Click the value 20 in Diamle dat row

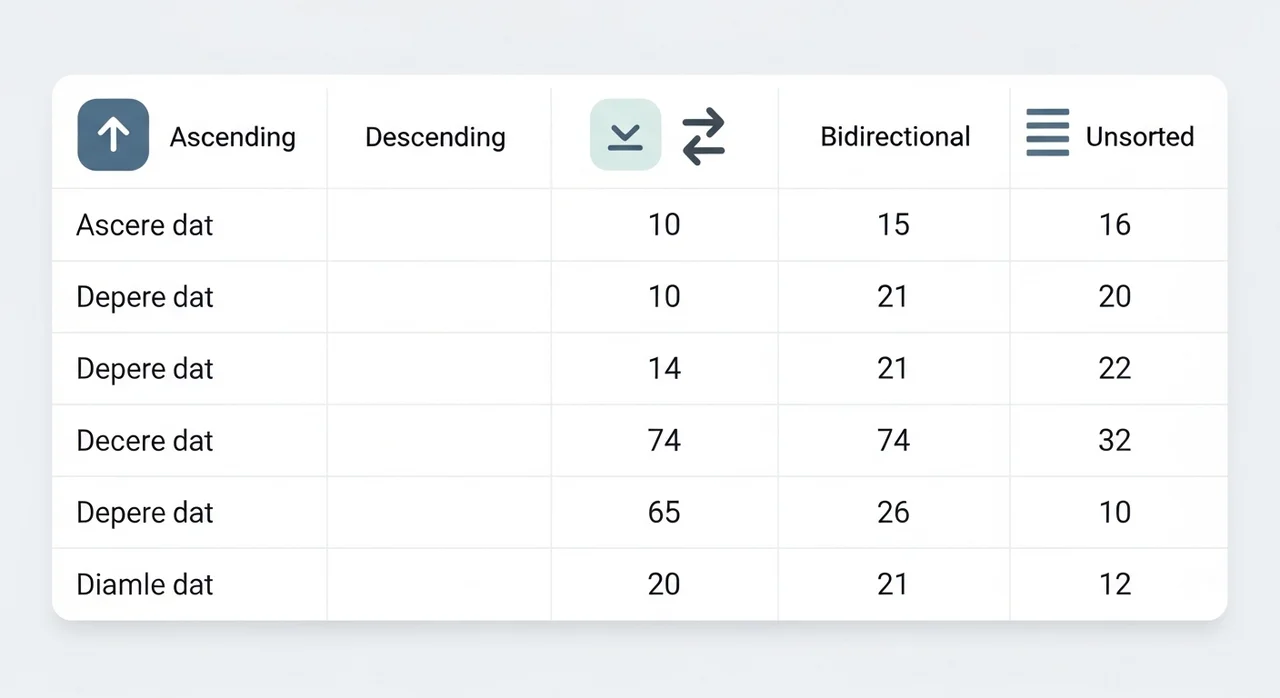664,584
